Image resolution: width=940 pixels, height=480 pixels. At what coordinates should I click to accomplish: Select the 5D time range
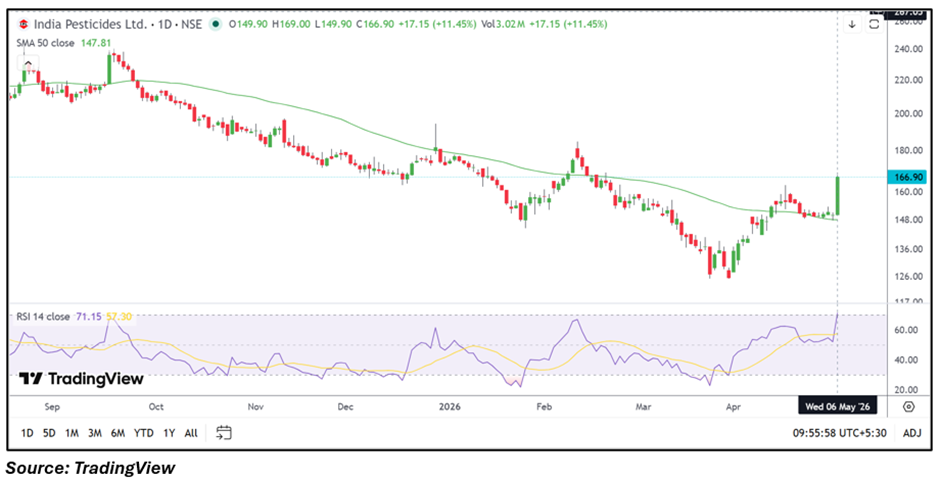(x=49, y=433)
